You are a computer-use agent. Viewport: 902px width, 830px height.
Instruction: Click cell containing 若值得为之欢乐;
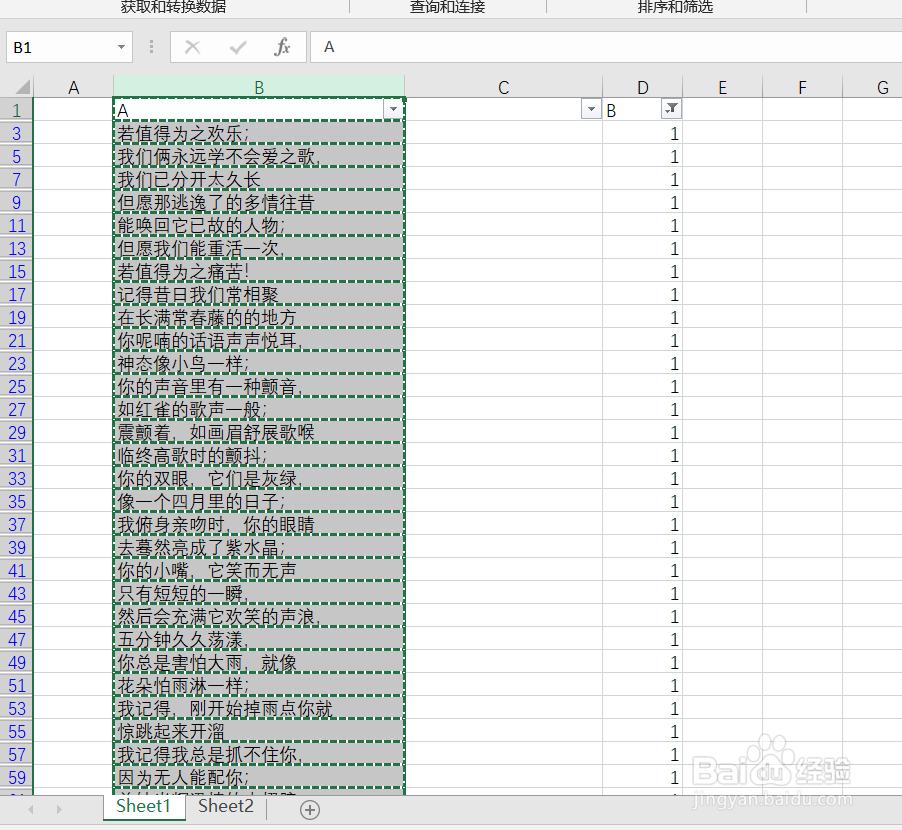tap(259, 133)
